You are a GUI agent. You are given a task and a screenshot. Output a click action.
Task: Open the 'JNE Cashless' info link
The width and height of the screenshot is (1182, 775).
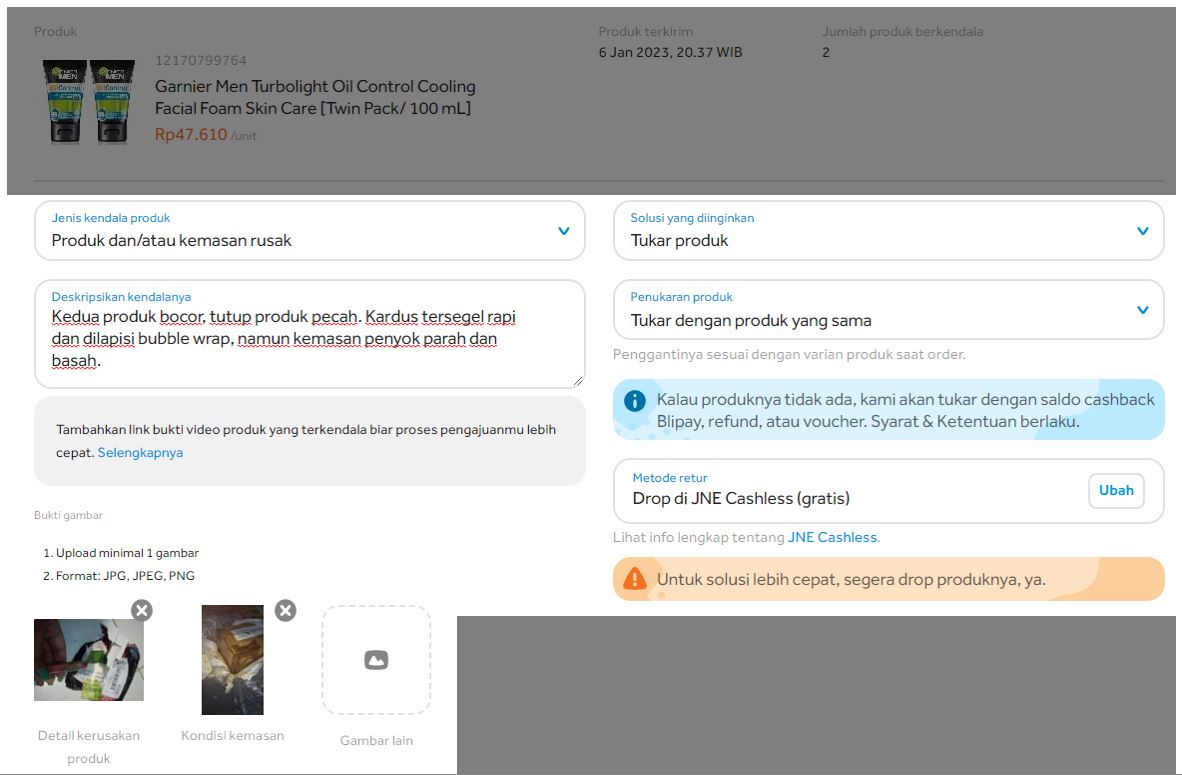pyautogui.click(x=832, y=538)
